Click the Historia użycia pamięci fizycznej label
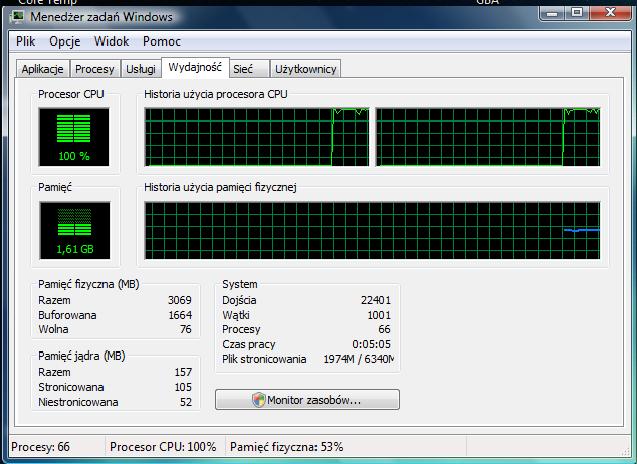Viewport: 637px width, 464px height. 220,187
